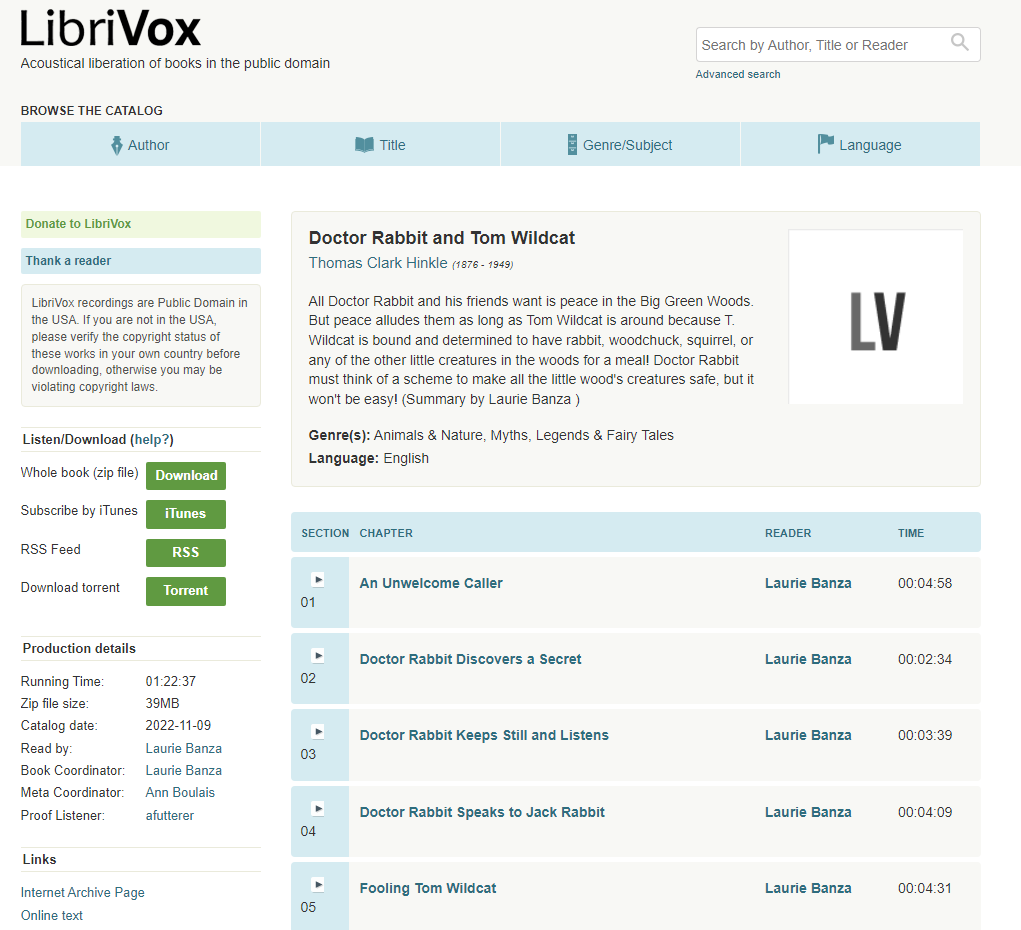This screenshot has height=930, width=1021.
Task: Browse the catalog by Language
Action: 860,145
